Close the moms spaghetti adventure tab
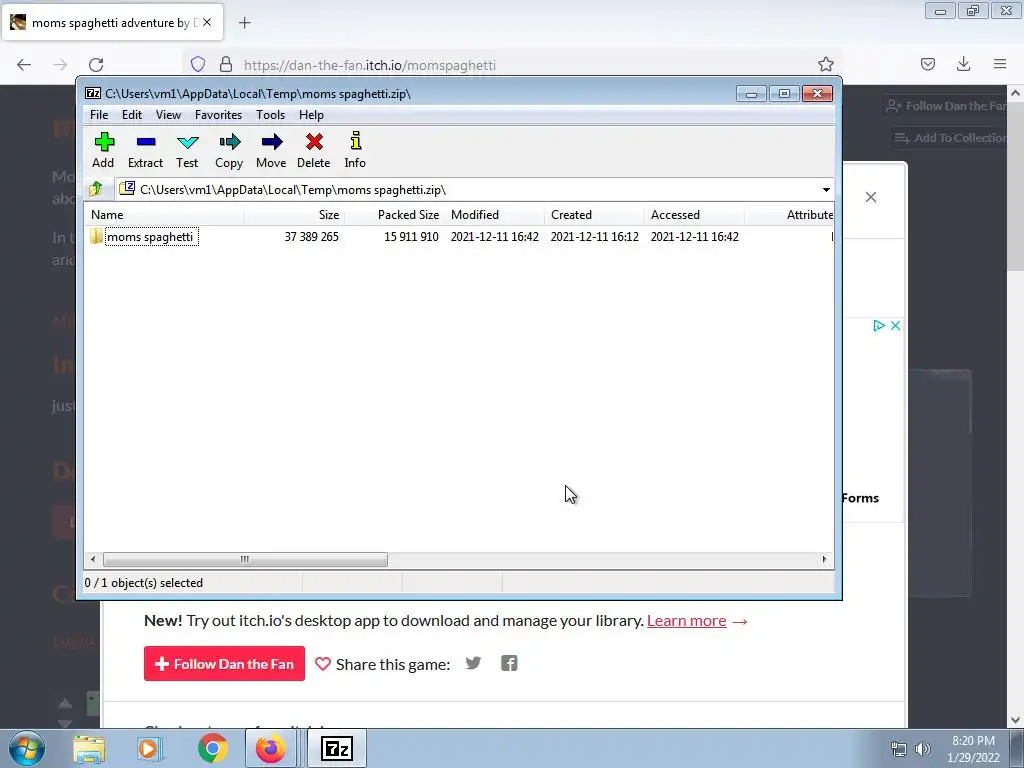The width and height of the screenshot is (1024, 768). point(207,22)
